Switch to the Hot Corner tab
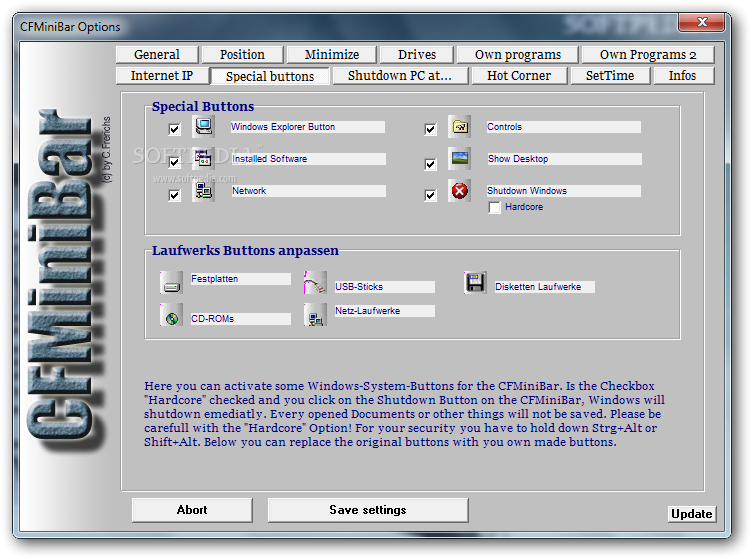The width and height of the screenshot is (752, 559). (519, 76)
